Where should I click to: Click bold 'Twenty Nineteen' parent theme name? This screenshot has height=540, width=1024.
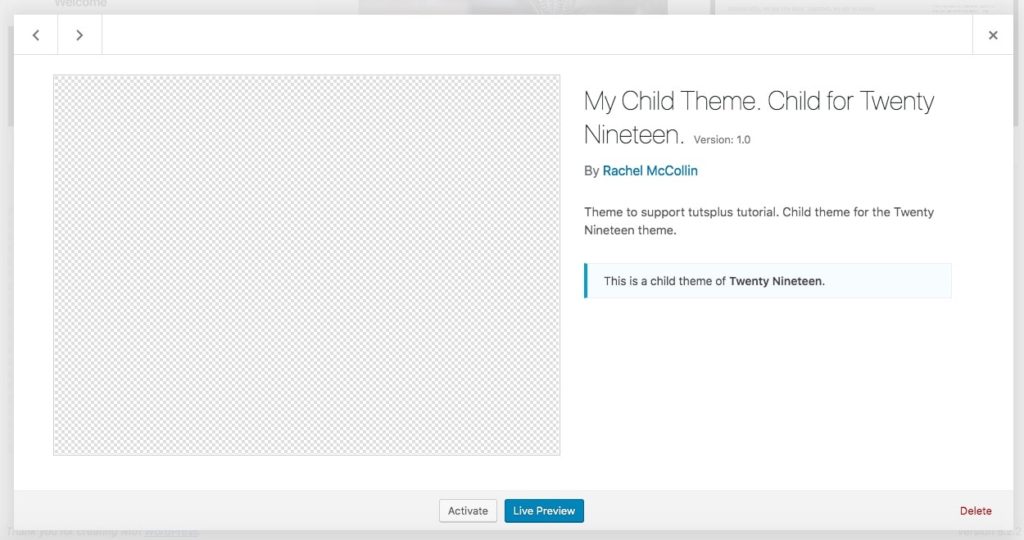776,281
